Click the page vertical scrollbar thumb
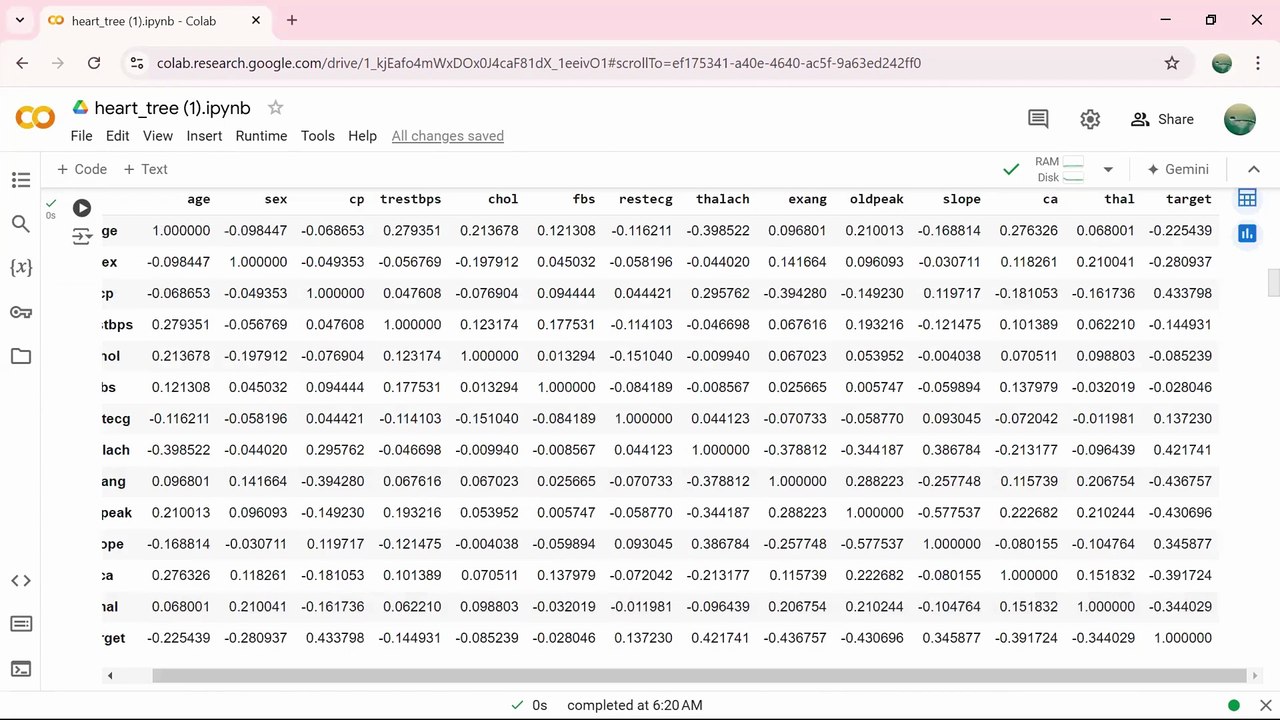 coord(1273,283)
